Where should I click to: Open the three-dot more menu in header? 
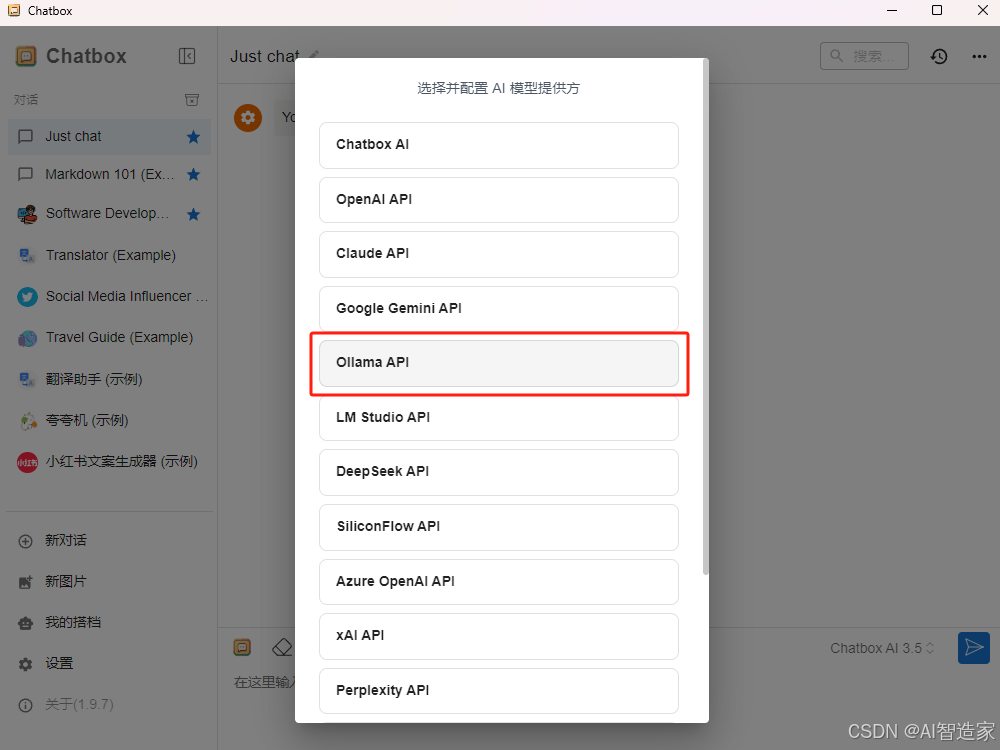[980, 57]
